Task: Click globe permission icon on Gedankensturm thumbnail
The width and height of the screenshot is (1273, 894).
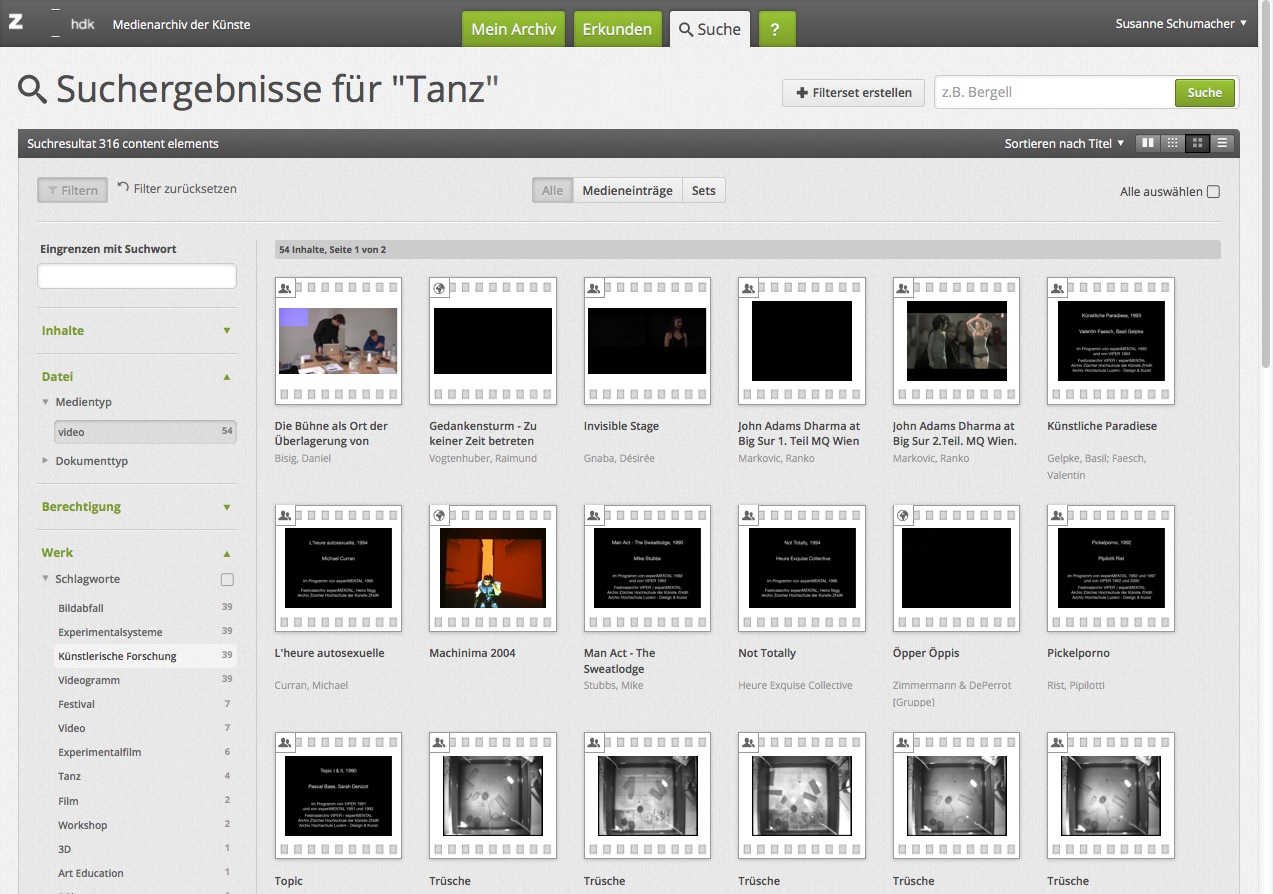Action: 438,288
